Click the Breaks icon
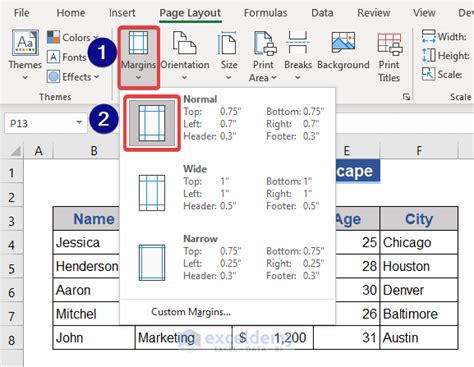 coord(298,43)
